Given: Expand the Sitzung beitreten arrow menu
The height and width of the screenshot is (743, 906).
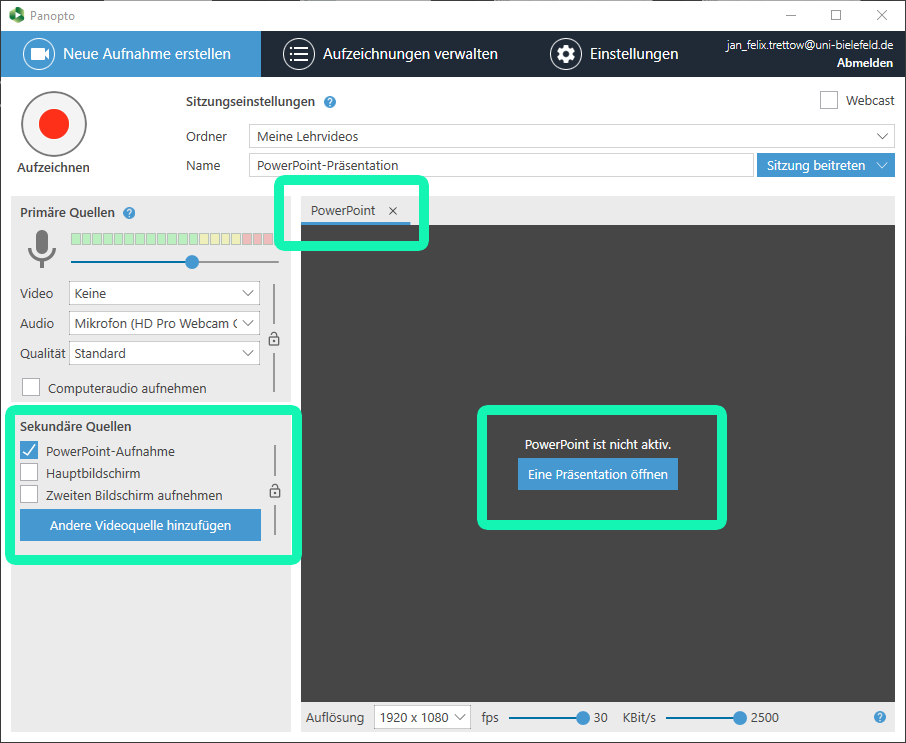Looking at the screenshot, I should click(882, 165).
